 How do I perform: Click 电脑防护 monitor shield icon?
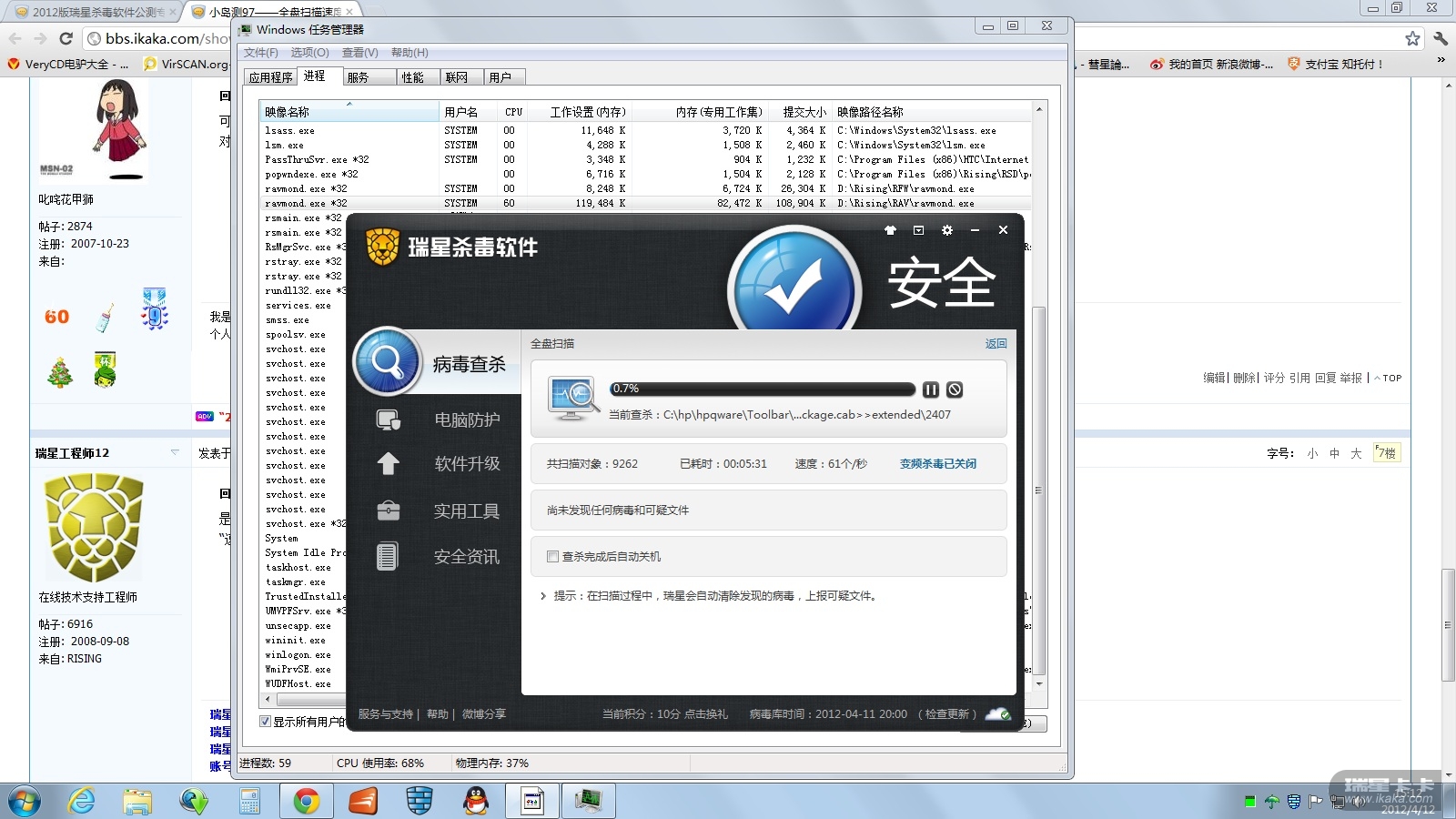pos(389,420)
